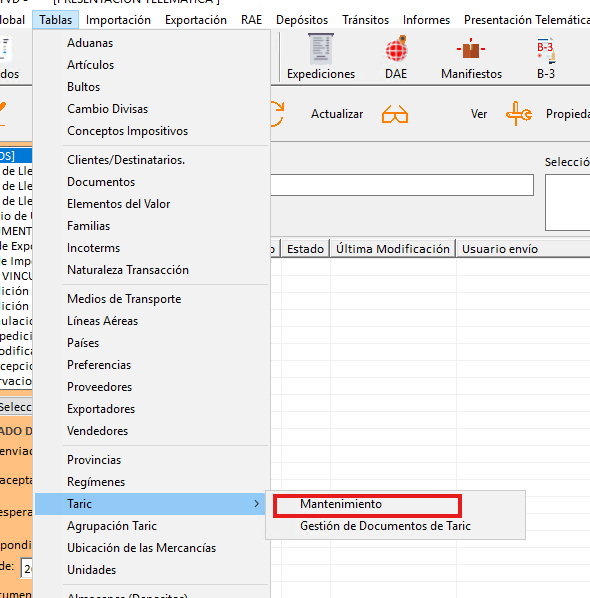Open the Tablas menu

pos(56,20)
